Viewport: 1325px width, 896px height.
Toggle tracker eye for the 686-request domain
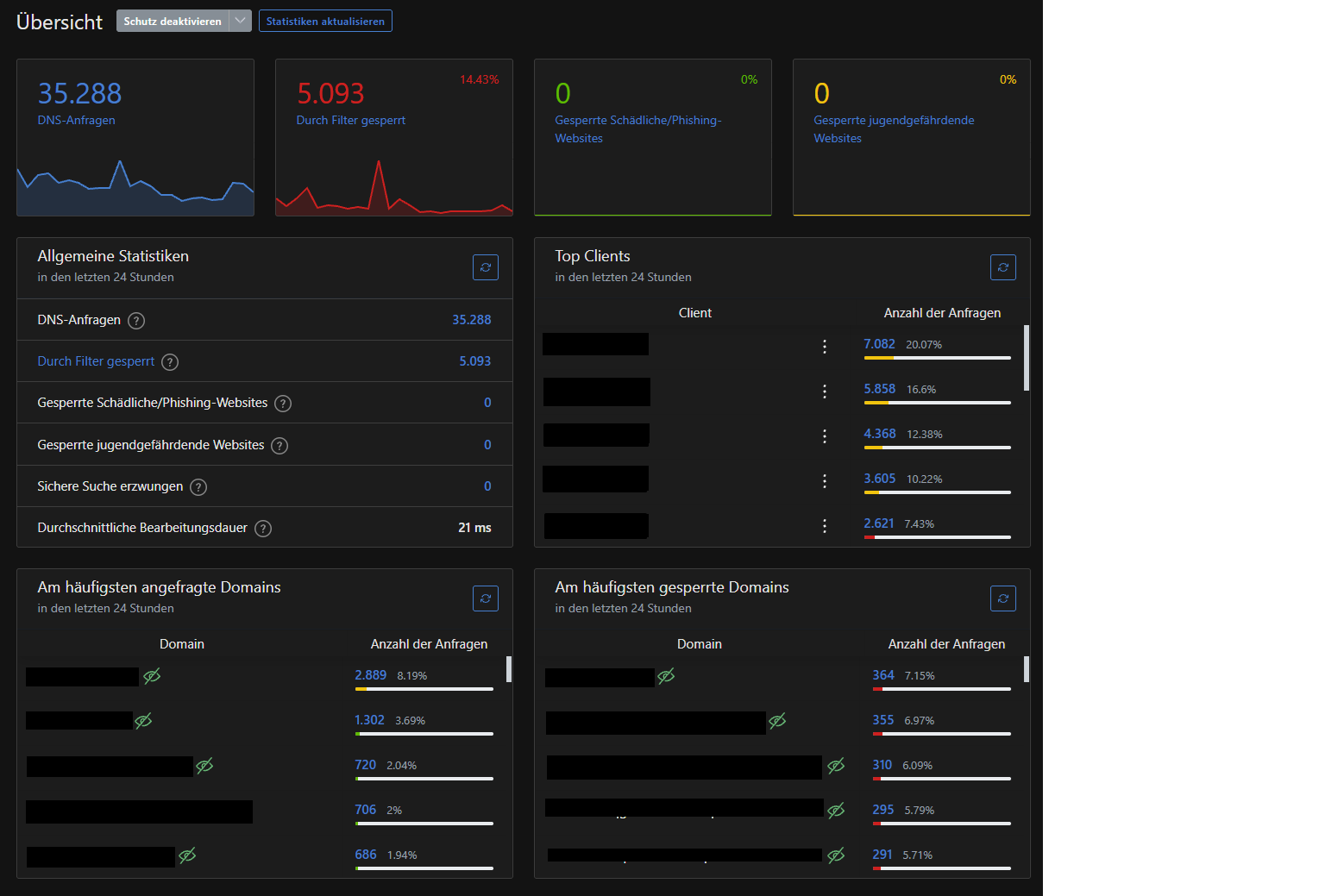(x=187, y=855)
